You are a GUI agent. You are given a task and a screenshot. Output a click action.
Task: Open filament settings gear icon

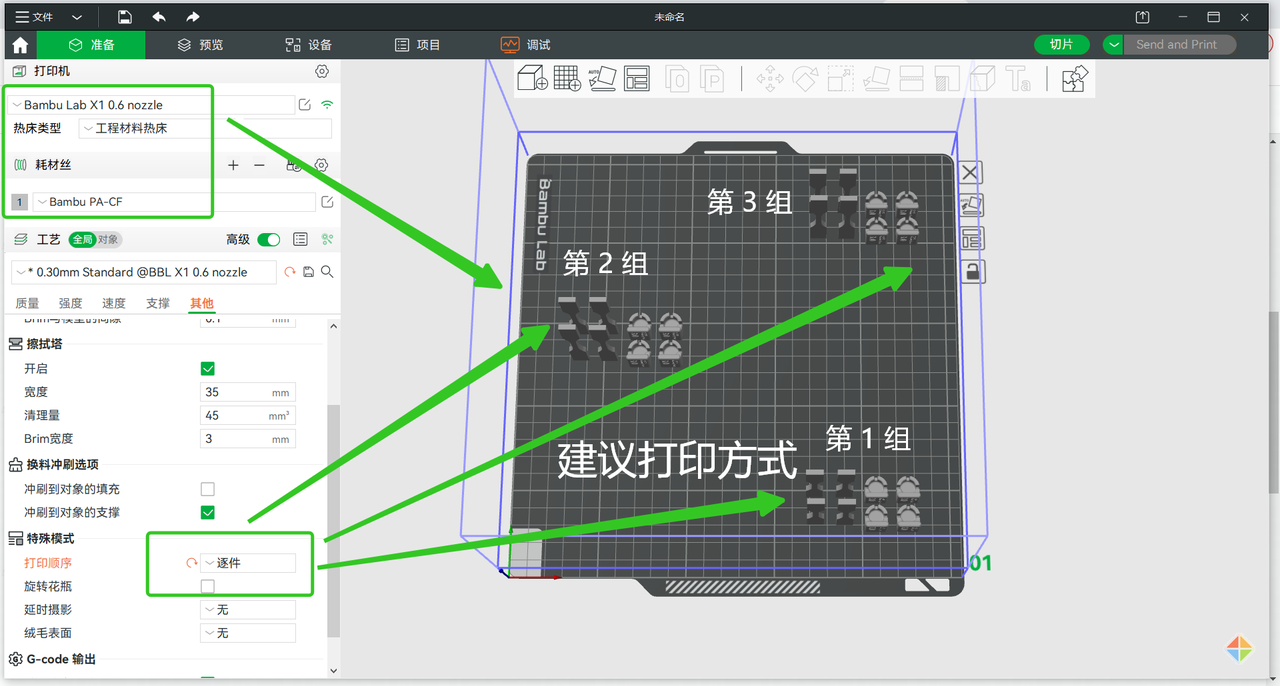[322, 165]
